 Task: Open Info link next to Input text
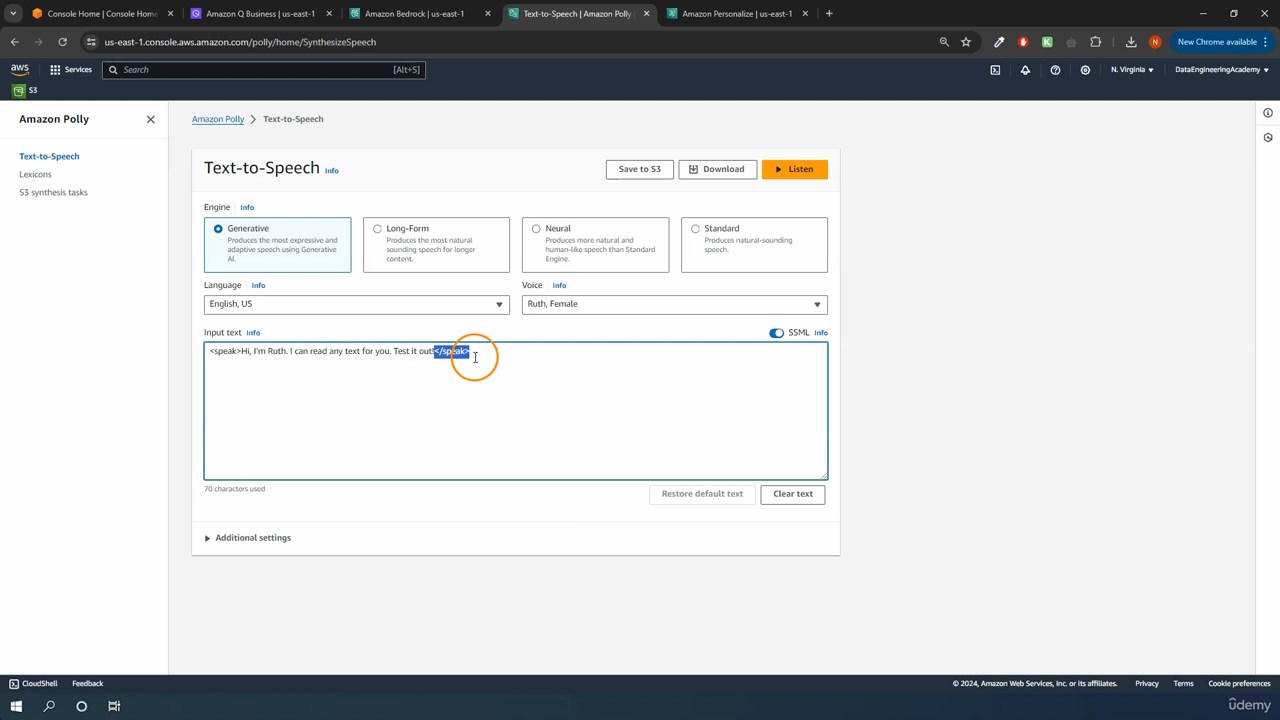253,333
